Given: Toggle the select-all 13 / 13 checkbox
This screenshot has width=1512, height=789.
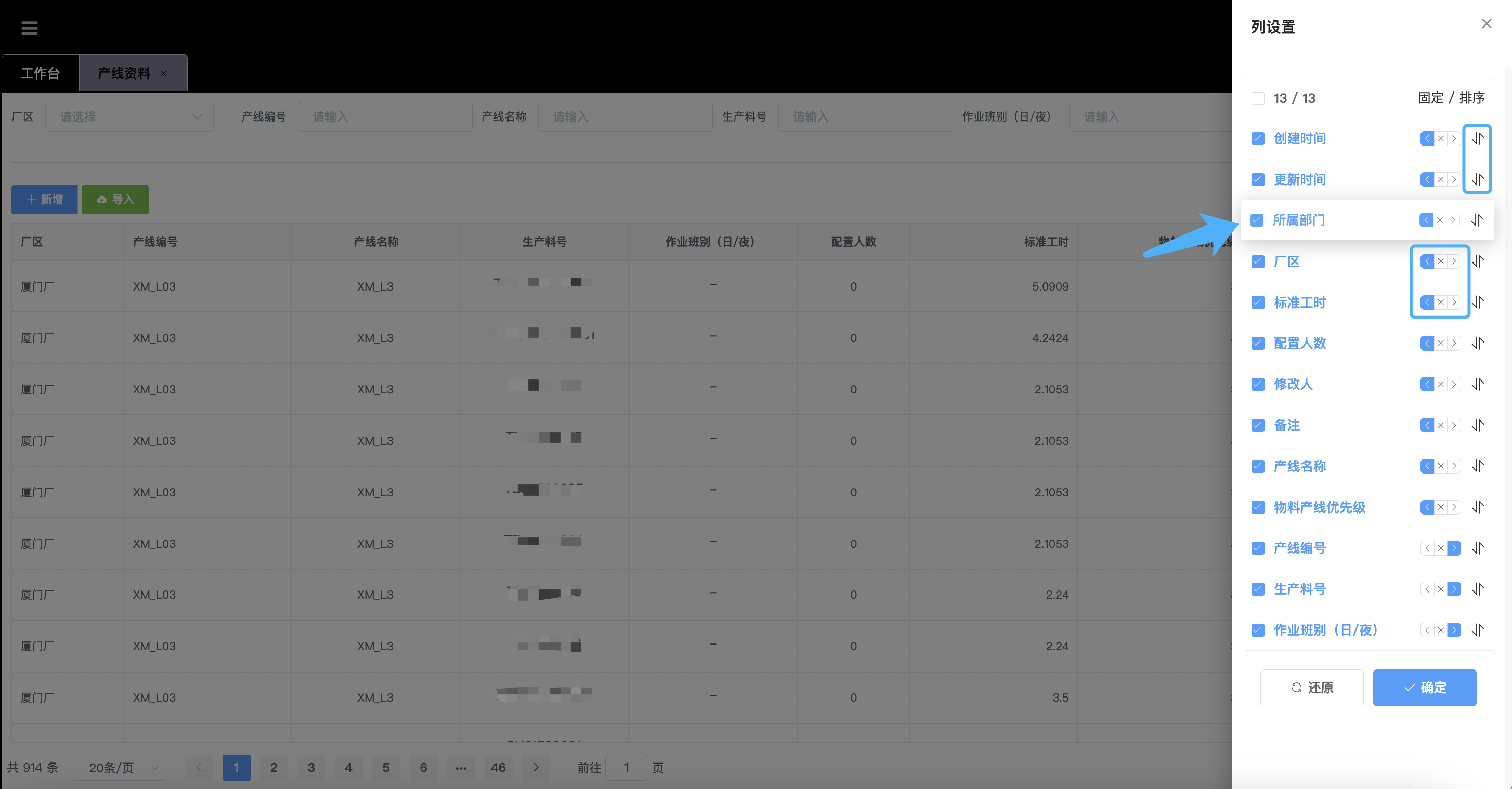Looking at the screenshot, I should click(x=1257, y=98).
